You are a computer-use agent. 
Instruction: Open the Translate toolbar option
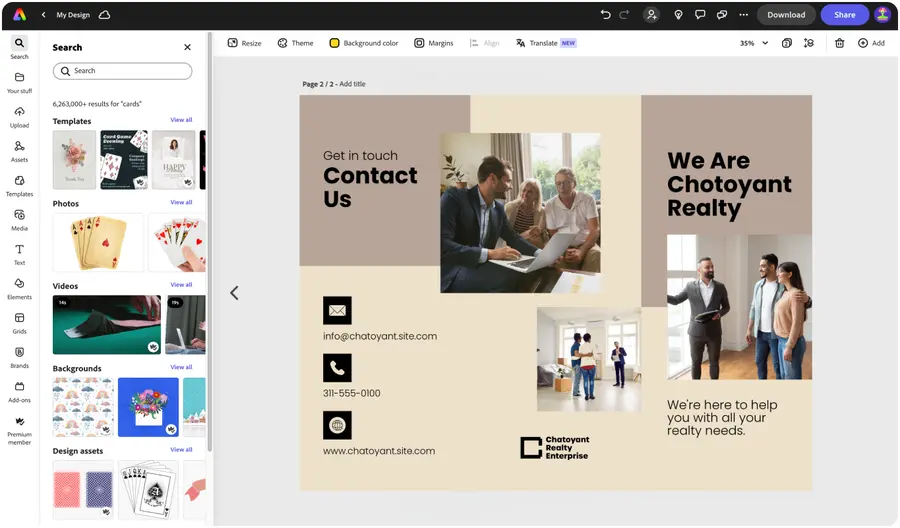[x=546, y=43]
